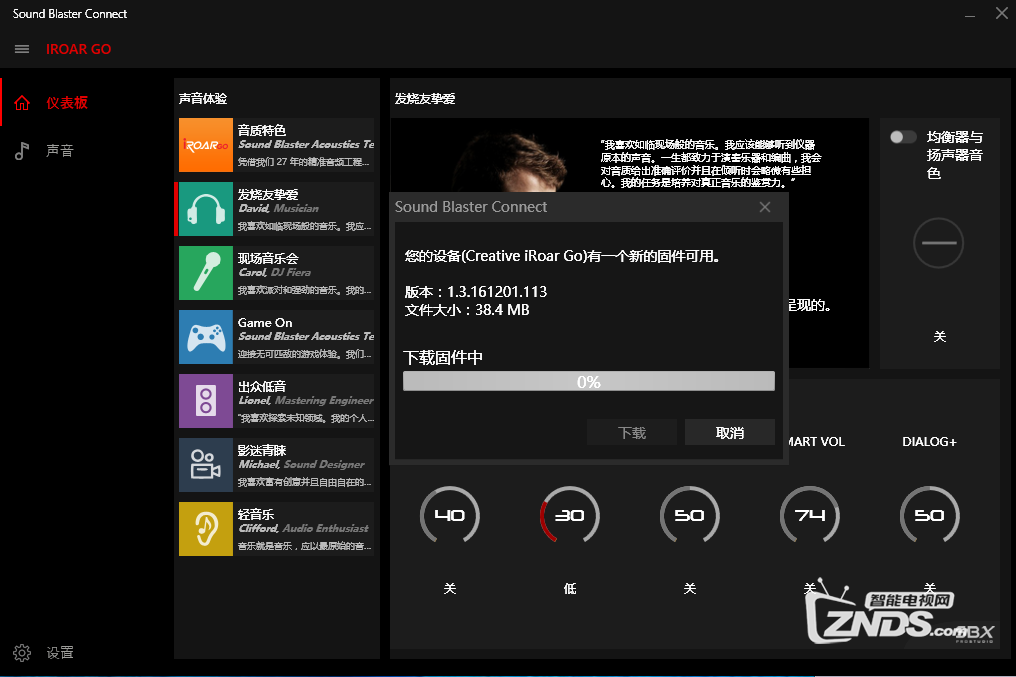Adjust the red dial showing value 30
Viewport: 1016px width, 677px height.
coord(570,515)
